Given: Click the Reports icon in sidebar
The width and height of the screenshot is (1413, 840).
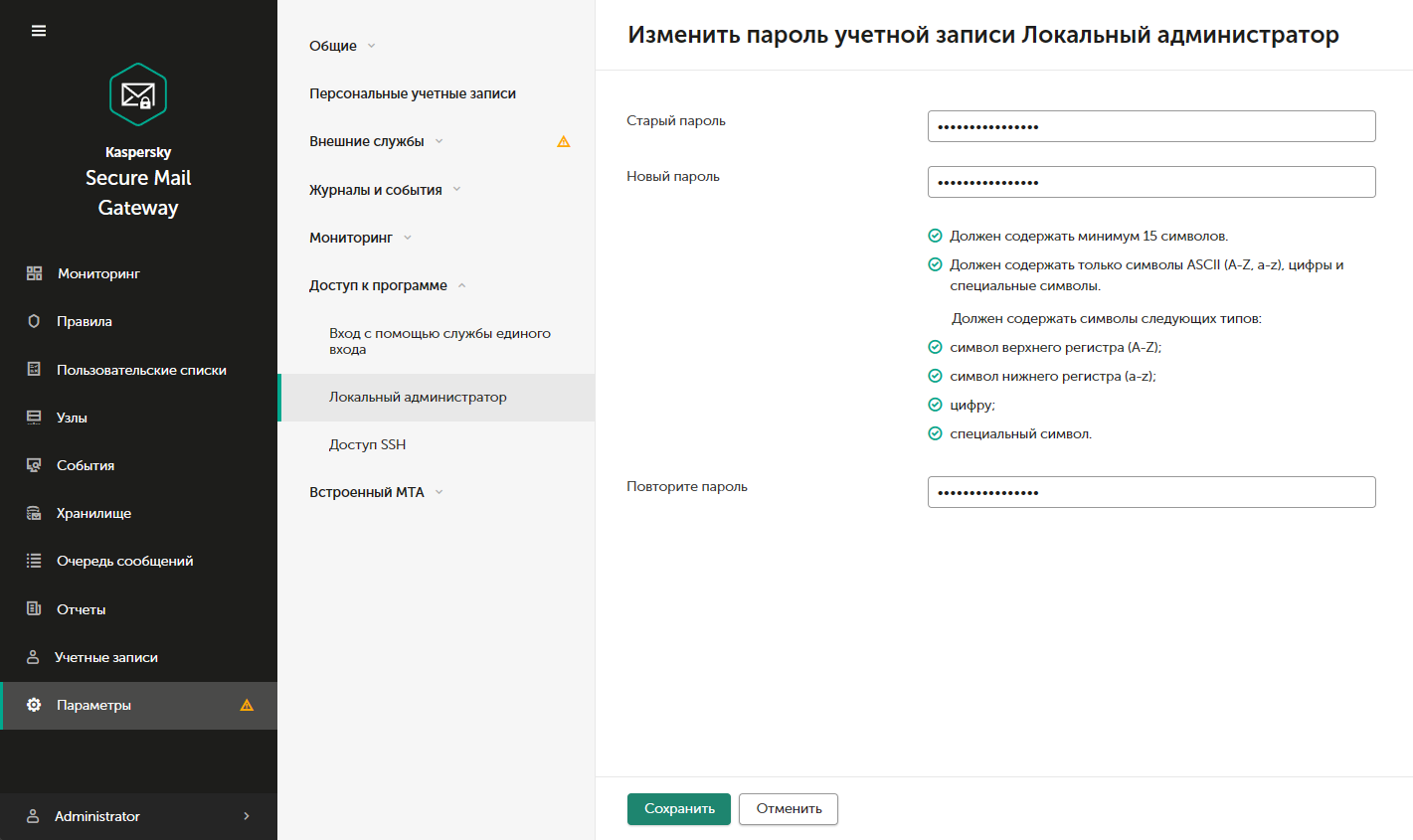Looking at the screenshot, I should coord(34,608).
